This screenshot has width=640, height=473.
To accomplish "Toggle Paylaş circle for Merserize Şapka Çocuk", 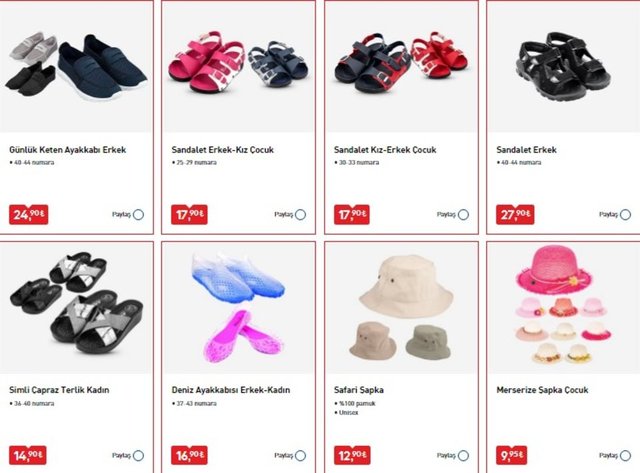I will pyautogui.click(x=625, y=455).
